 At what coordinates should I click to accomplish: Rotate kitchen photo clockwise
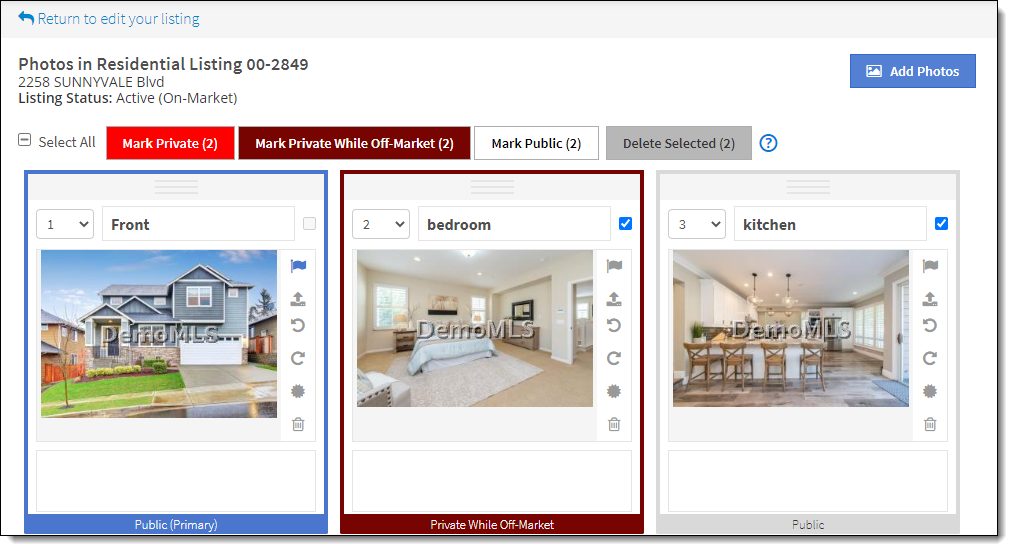(x=930, y=358)
